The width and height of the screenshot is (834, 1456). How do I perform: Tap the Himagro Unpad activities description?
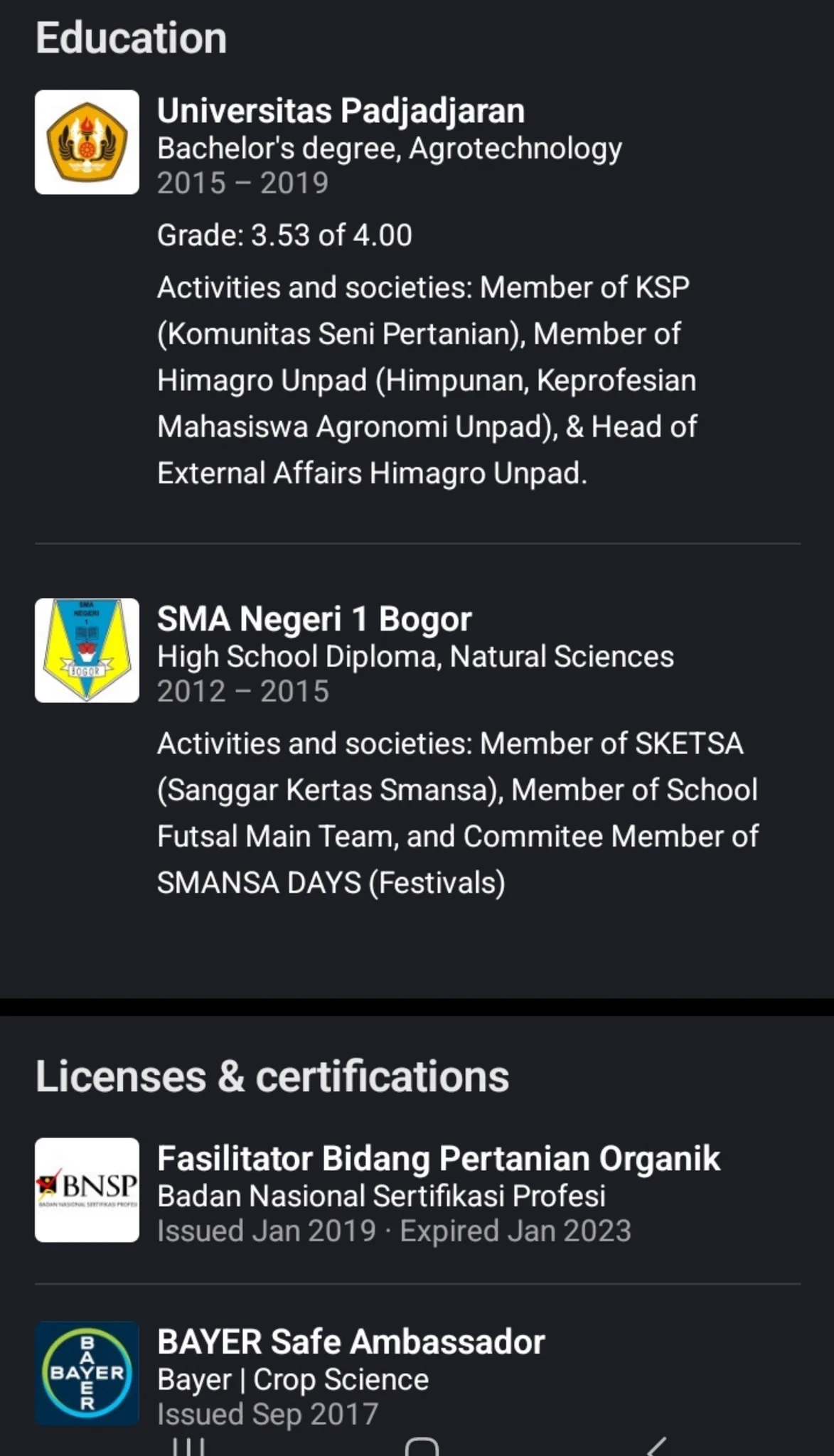(427, 380)
